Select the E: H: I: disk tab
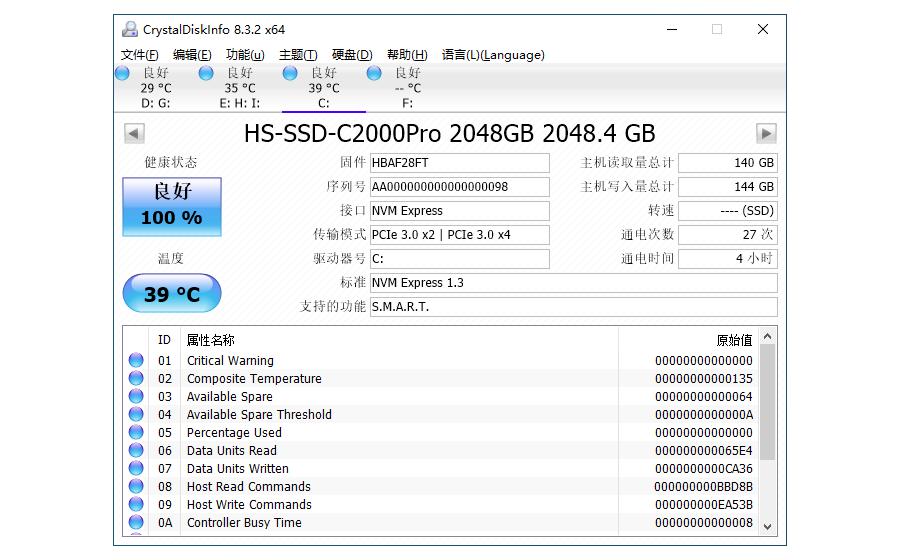 click(x=239, y=88)
